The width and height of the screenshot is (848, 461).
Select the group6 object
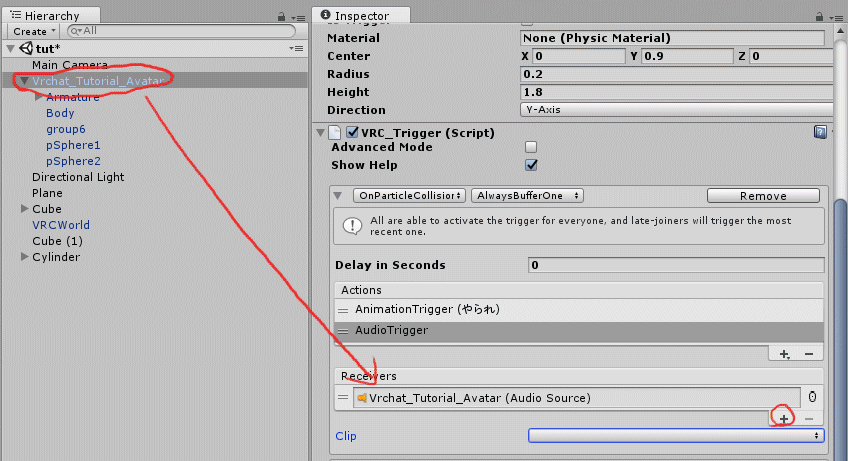pos(65,129)
